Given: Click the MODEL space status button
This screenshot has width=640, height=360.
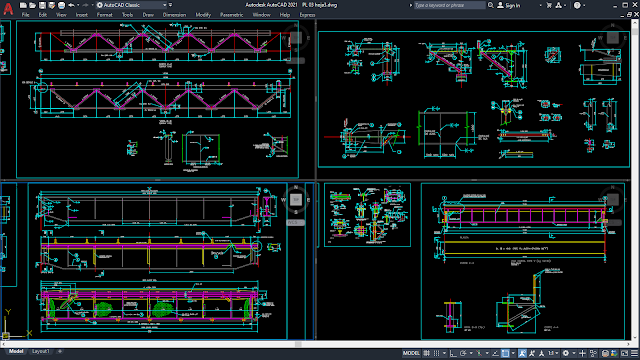Looking at the screenshot, I should pos(411,353).
